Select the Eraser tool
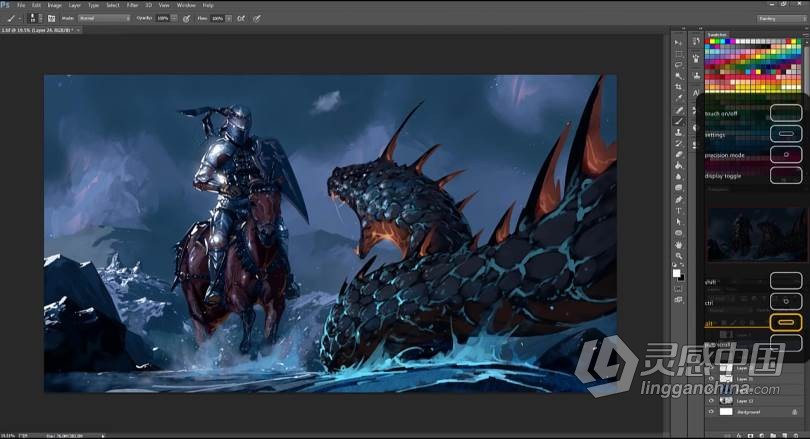Image resolution: width=810 pixels, height=439 pixels. click(678, 154)
